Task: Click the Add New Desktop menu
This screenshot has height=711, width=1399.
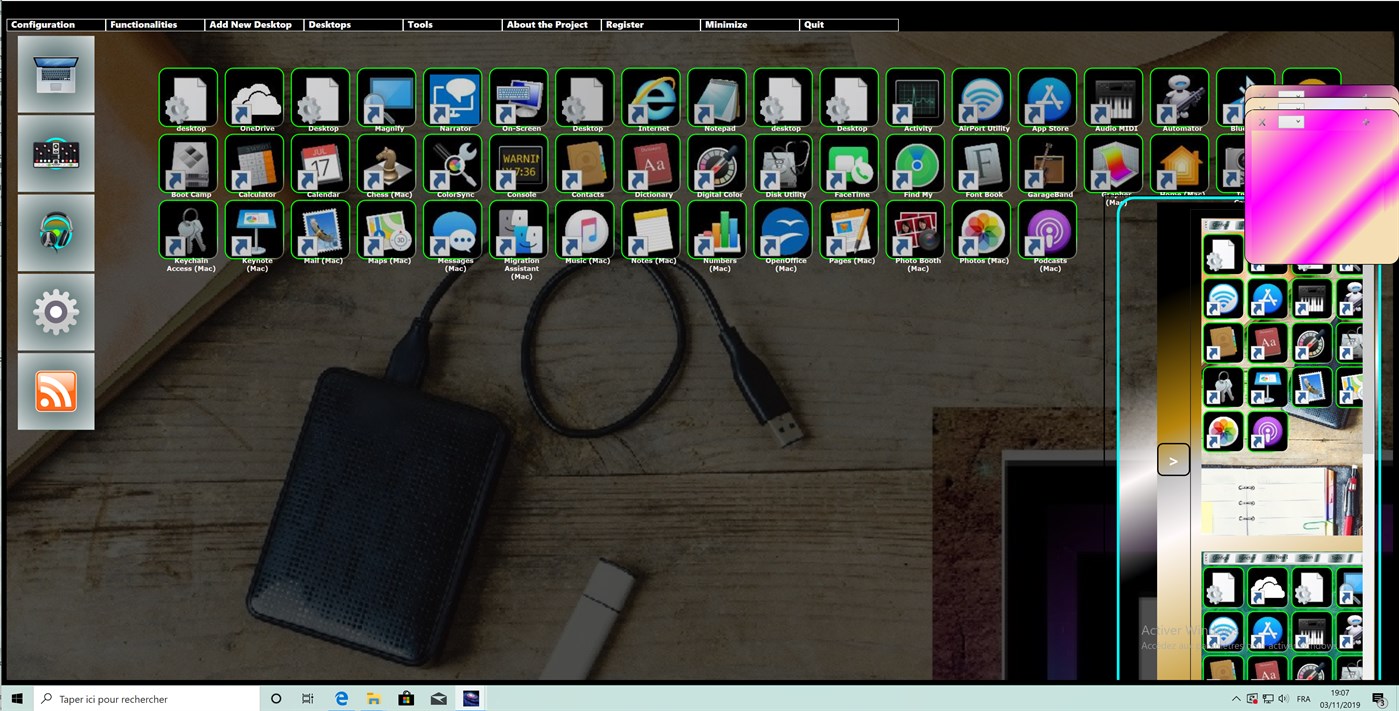Action: coord(254,24)
